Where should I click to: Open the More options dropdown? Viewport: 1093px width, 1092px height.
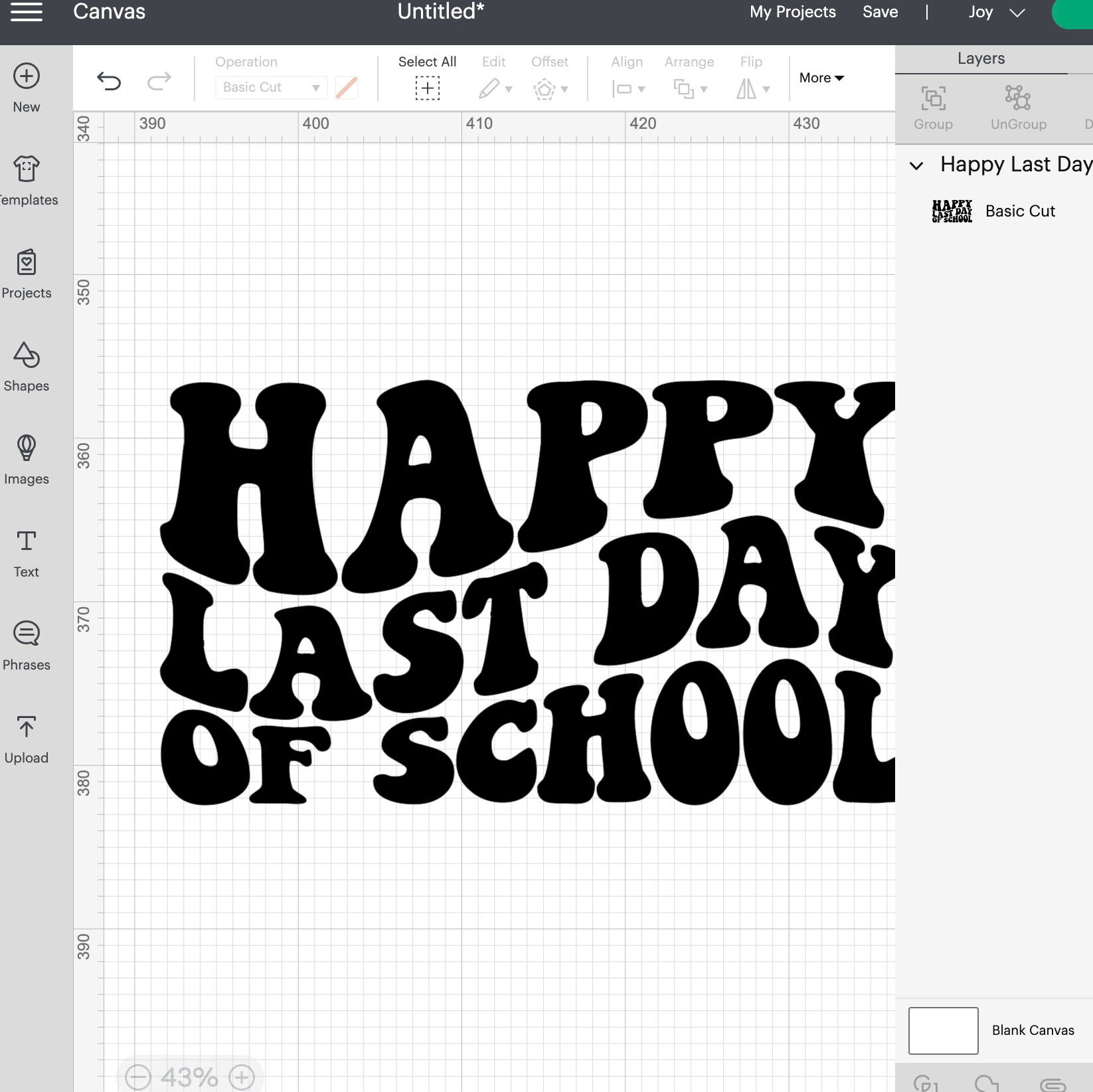coord(821,78)
